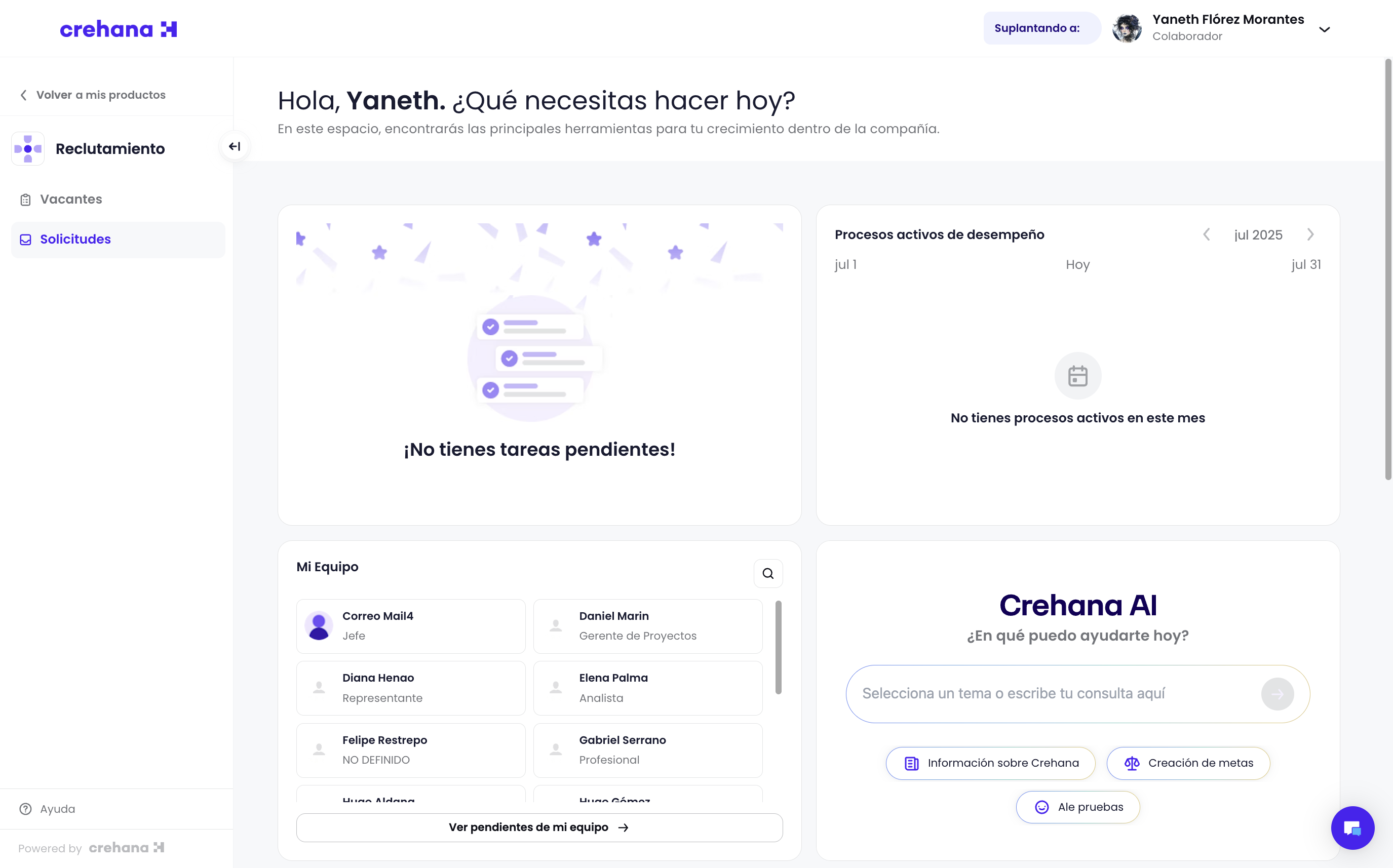Open the user account dropdown chevron
This screenshot has height=868, width=1393.
tap(1324, 29)
